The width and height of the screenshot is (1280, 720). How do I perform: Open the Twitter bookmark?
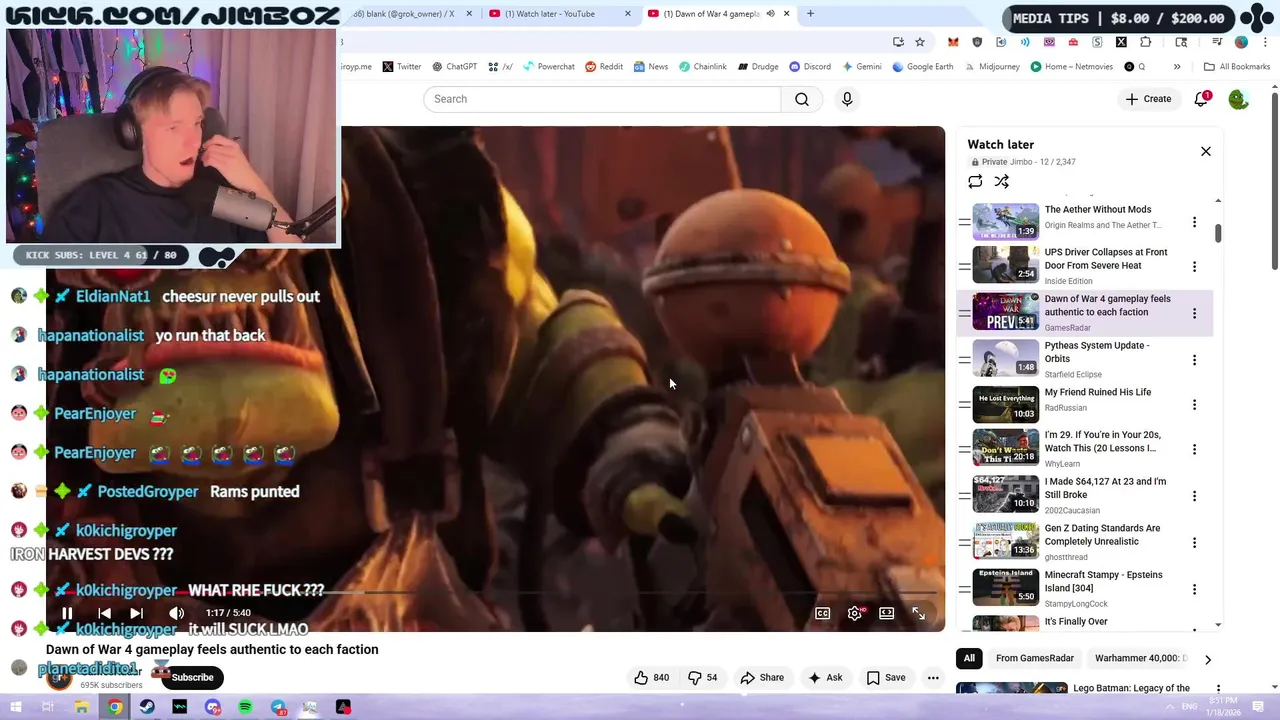[401, 67]
